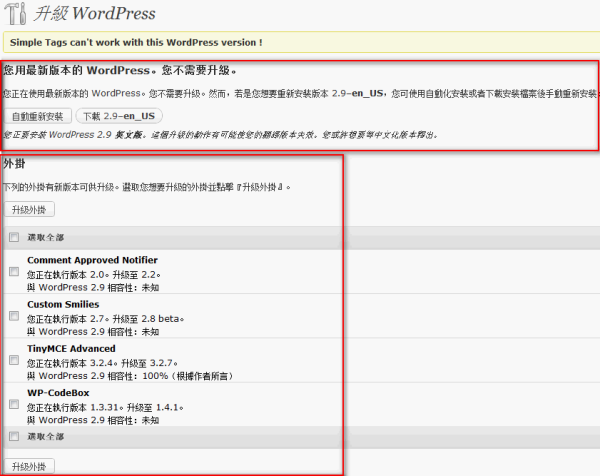Click the top 升級外掛 button
The height and width of the screenshot is (476, 600).
click(x=29, y=209)
